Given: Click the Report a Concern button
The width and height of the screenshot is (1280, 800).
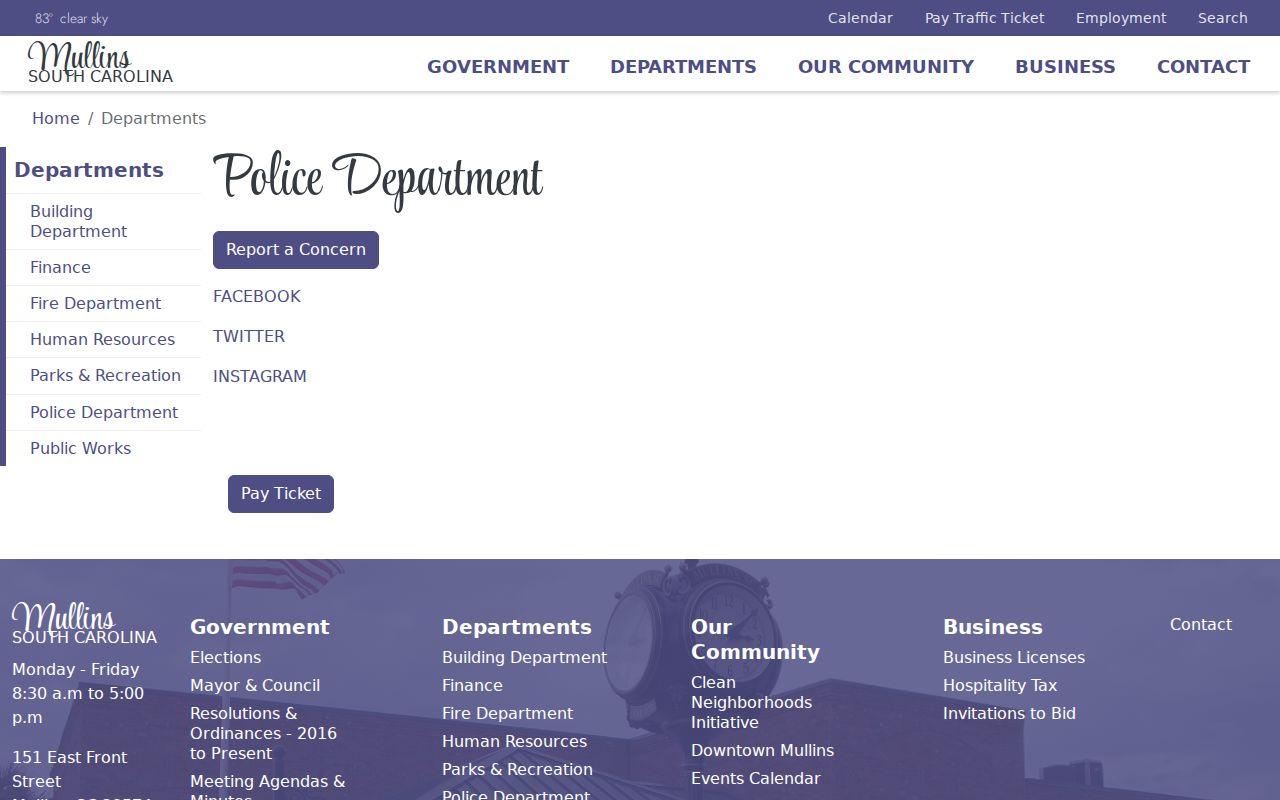Looking at the screenshot, I should pos(296,250).
